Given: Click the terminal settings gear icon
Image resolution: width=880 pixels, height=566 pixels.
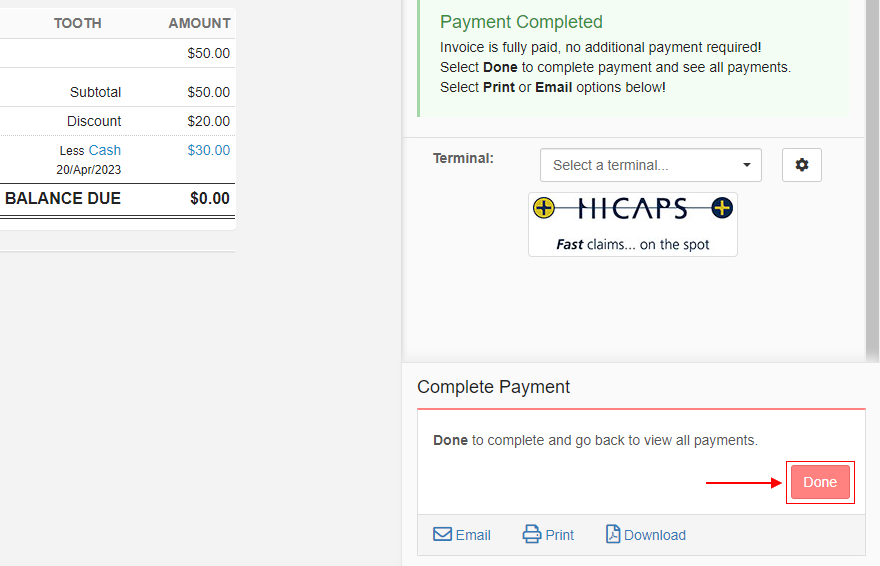Looking at the screenshot, I should click(x=801, y=165).
